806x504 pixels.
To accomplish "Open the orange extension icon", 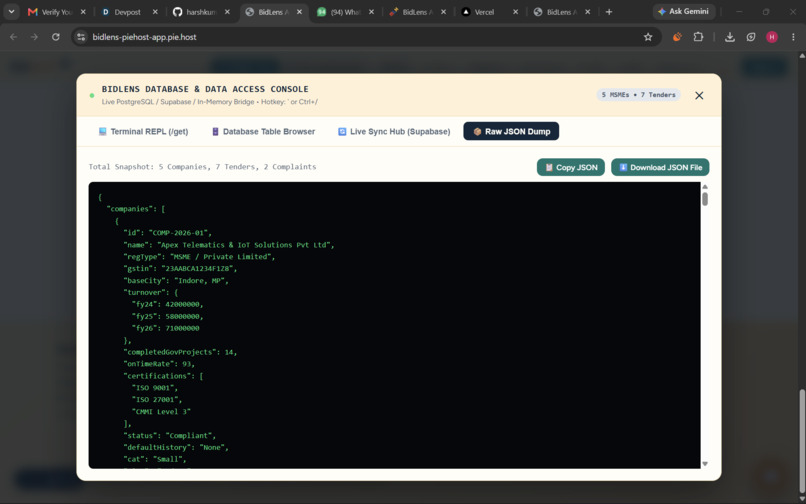I will (x=677, y=37).
